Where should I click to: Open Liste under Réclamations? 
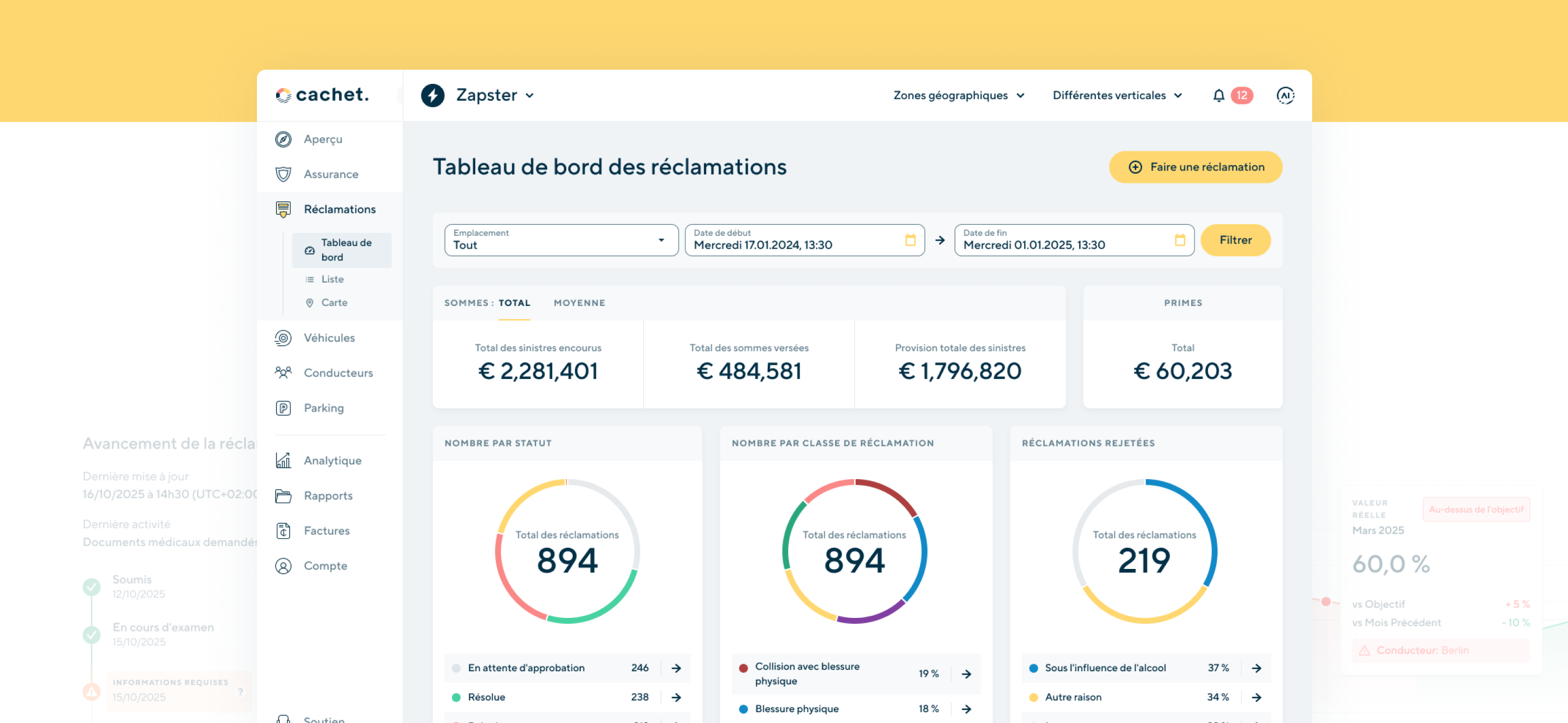(x=332, y=279)
